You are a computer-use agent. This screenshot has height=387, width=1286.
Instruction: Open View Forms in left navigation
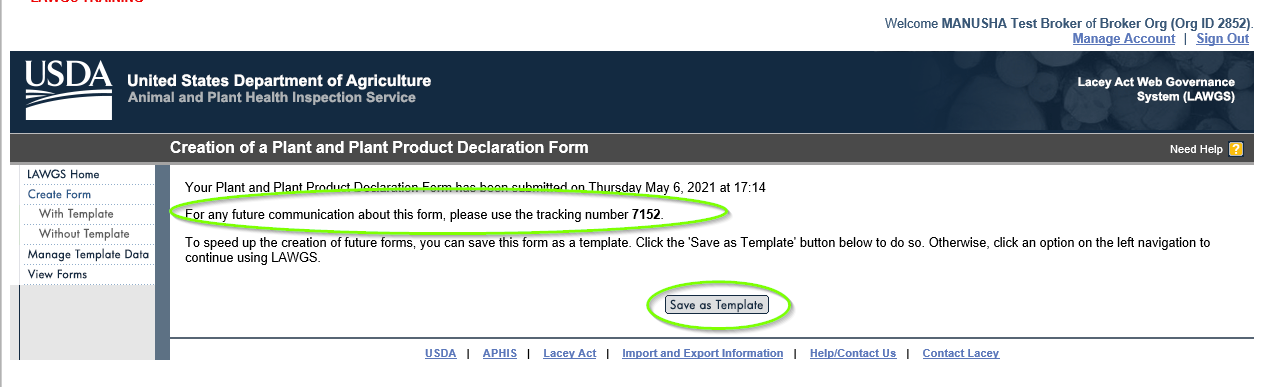click(57, 274)
